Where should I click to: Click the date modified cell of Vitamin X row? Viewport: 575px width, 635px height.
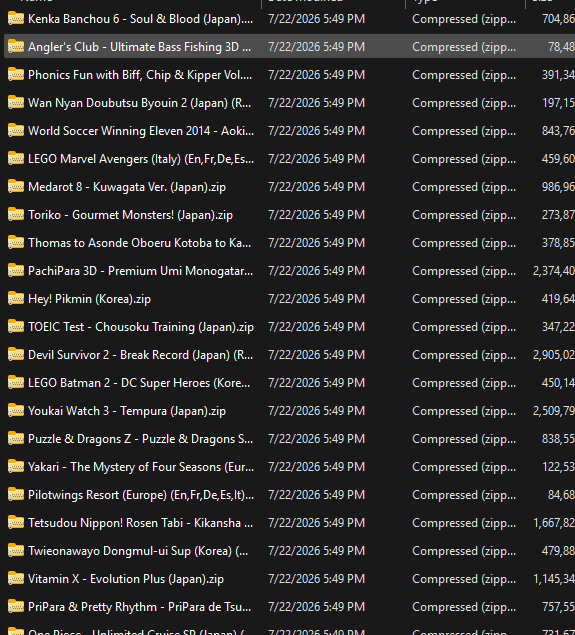click(x=316, y=579)
